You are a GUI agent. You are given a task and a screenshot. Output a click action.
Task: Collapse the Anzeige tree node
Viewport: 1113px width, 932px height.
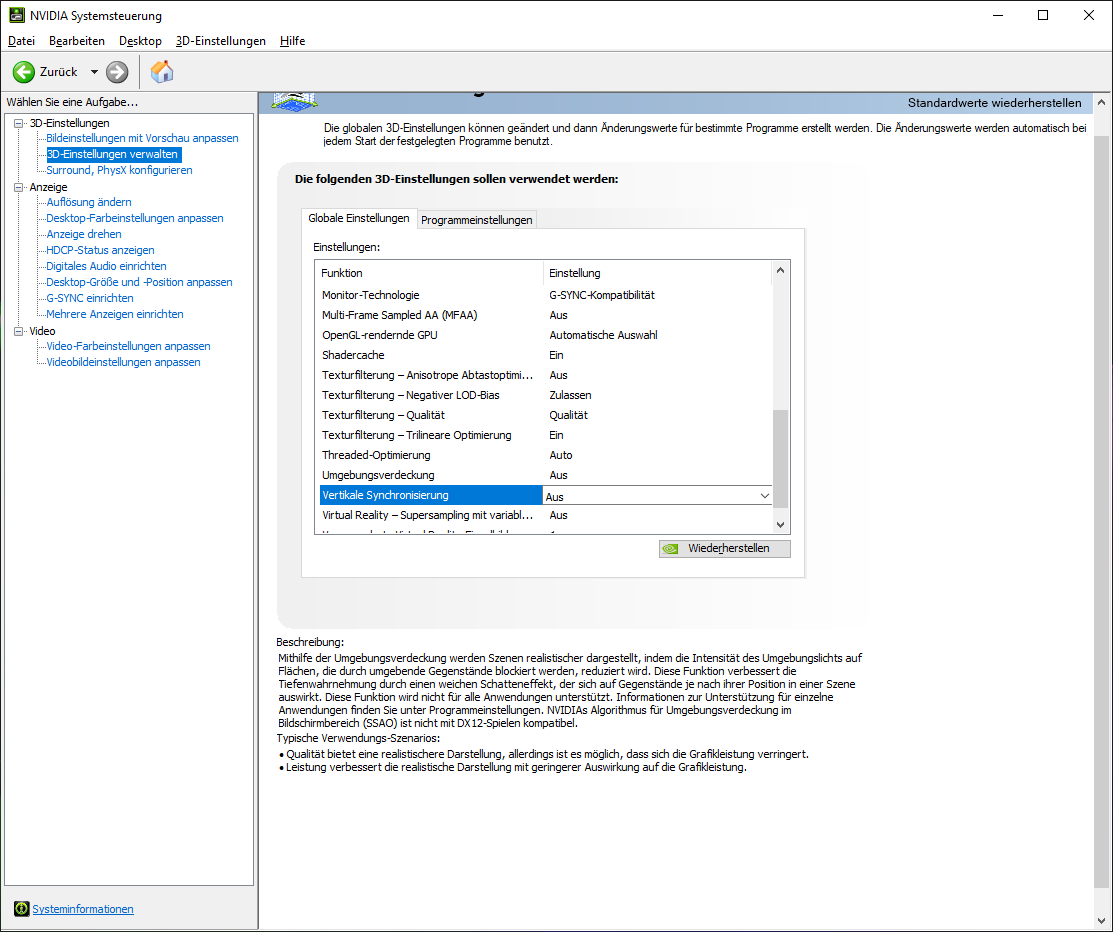pos(18,187)
